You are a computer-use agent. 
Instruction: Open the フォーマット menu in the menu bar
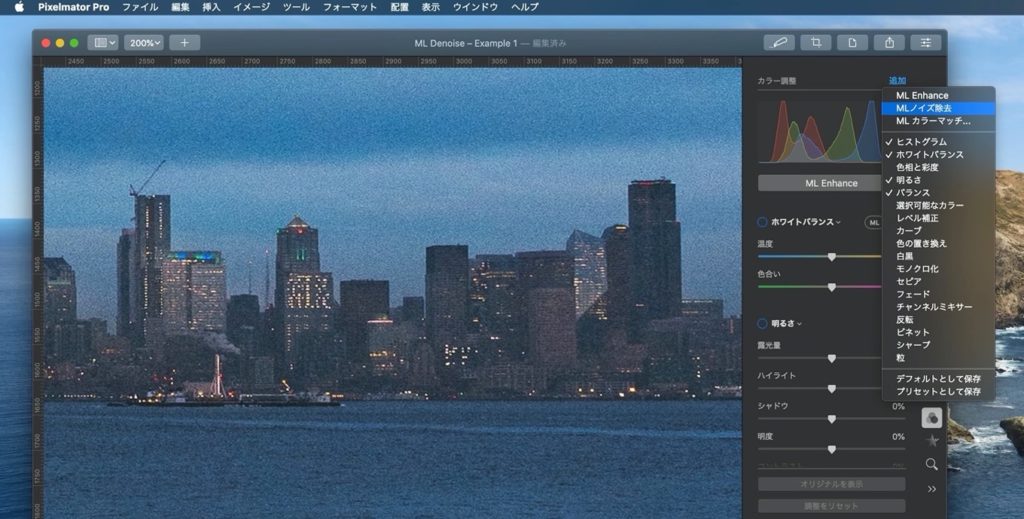[350, 7]
